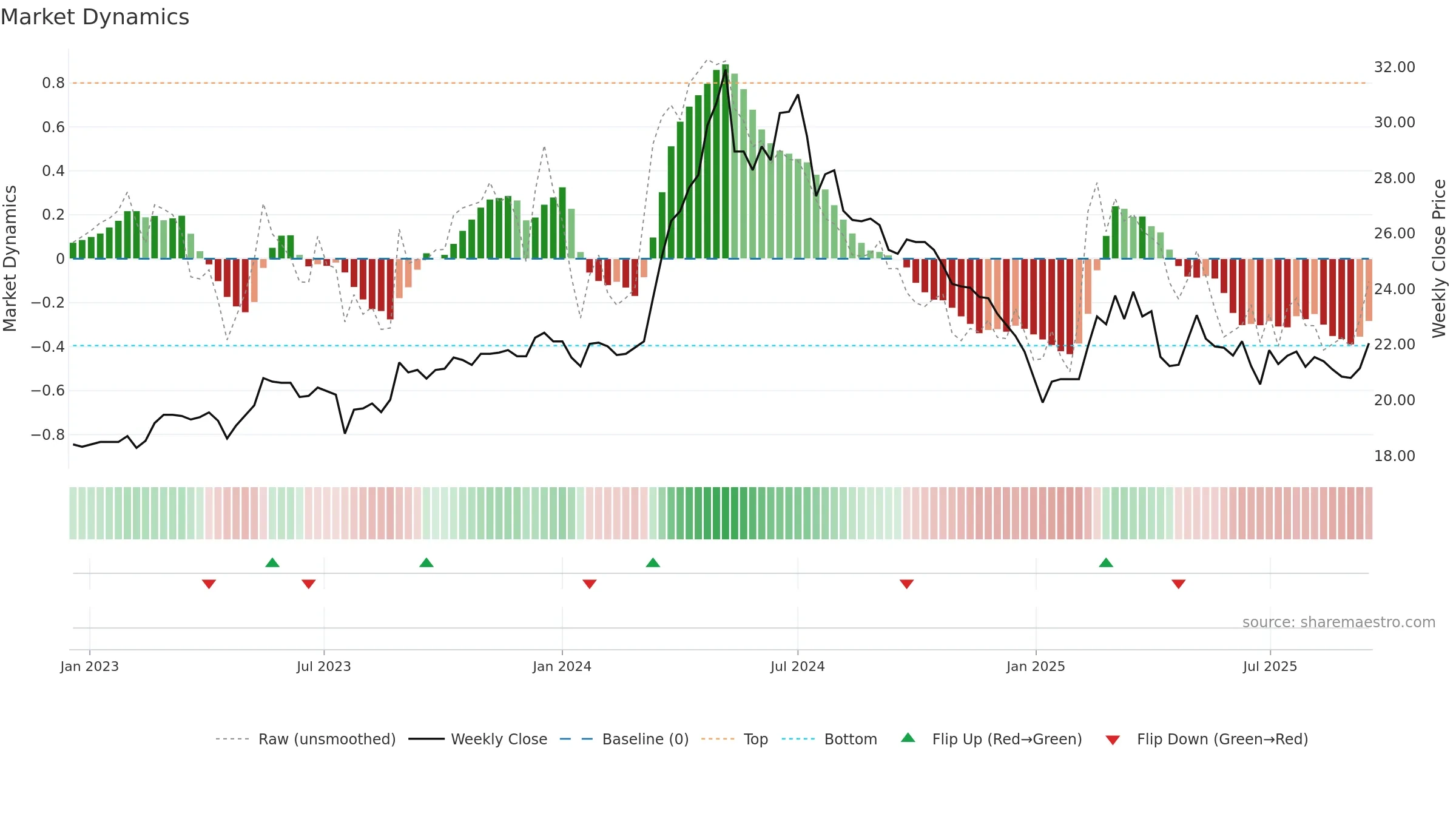Click the green triangle icon in the legend

pyautogui.click(x=908, y=738)
